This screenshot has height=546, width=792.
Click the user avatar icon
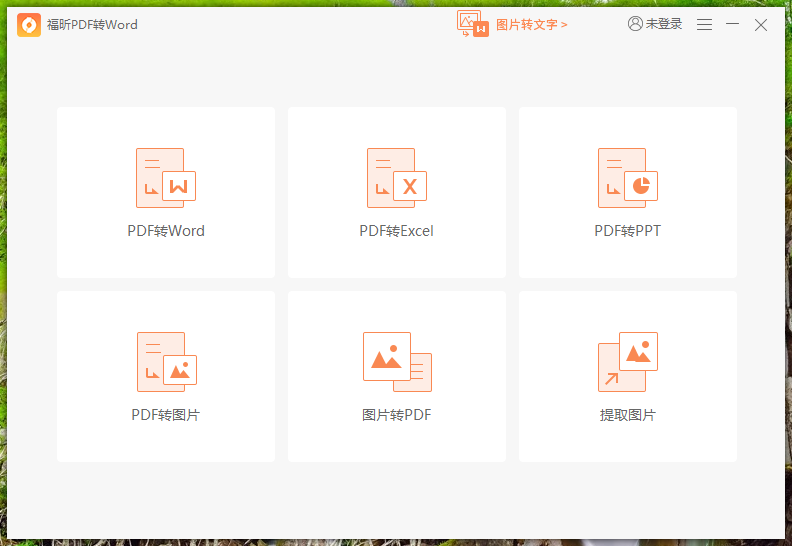[x=635, y=24]
